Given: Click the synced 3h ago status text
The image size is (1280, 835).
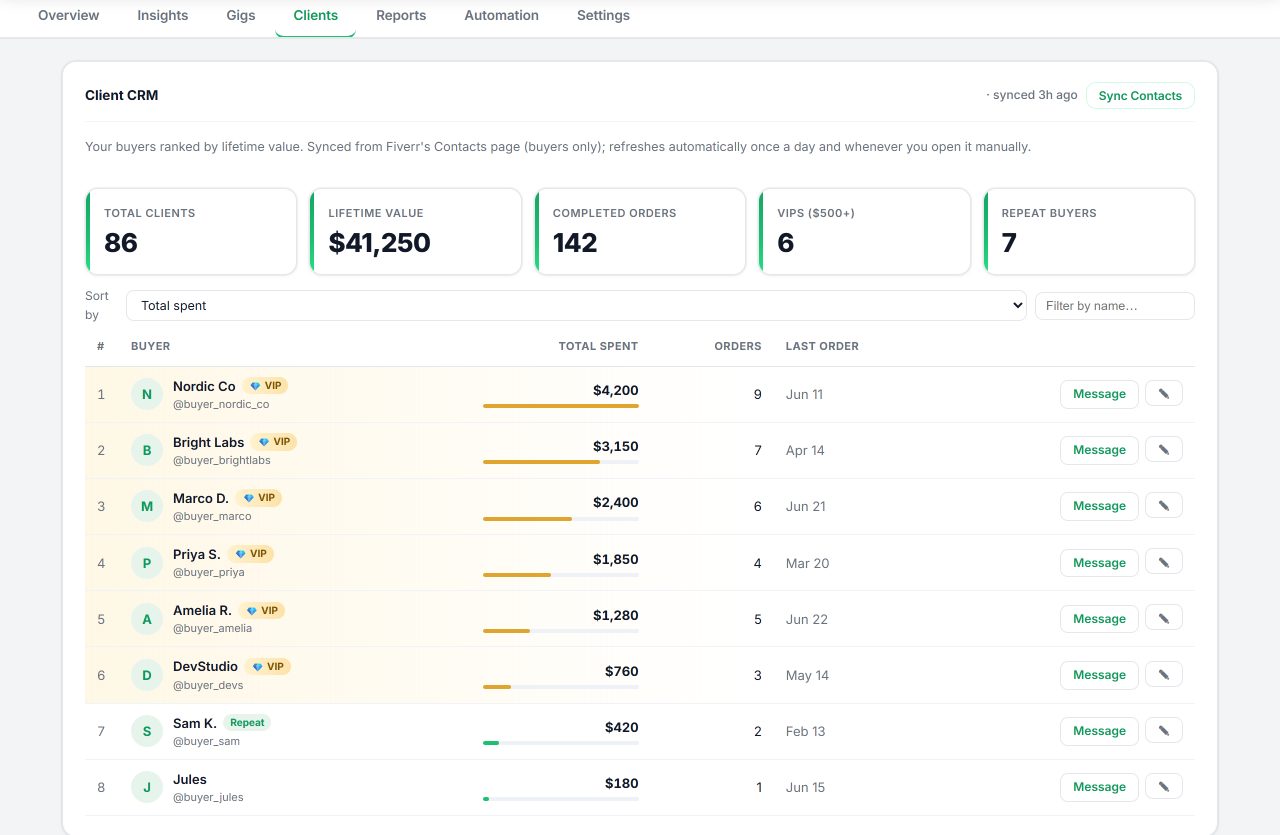Looking at the screenshot, I should (x=1032, y=95).
